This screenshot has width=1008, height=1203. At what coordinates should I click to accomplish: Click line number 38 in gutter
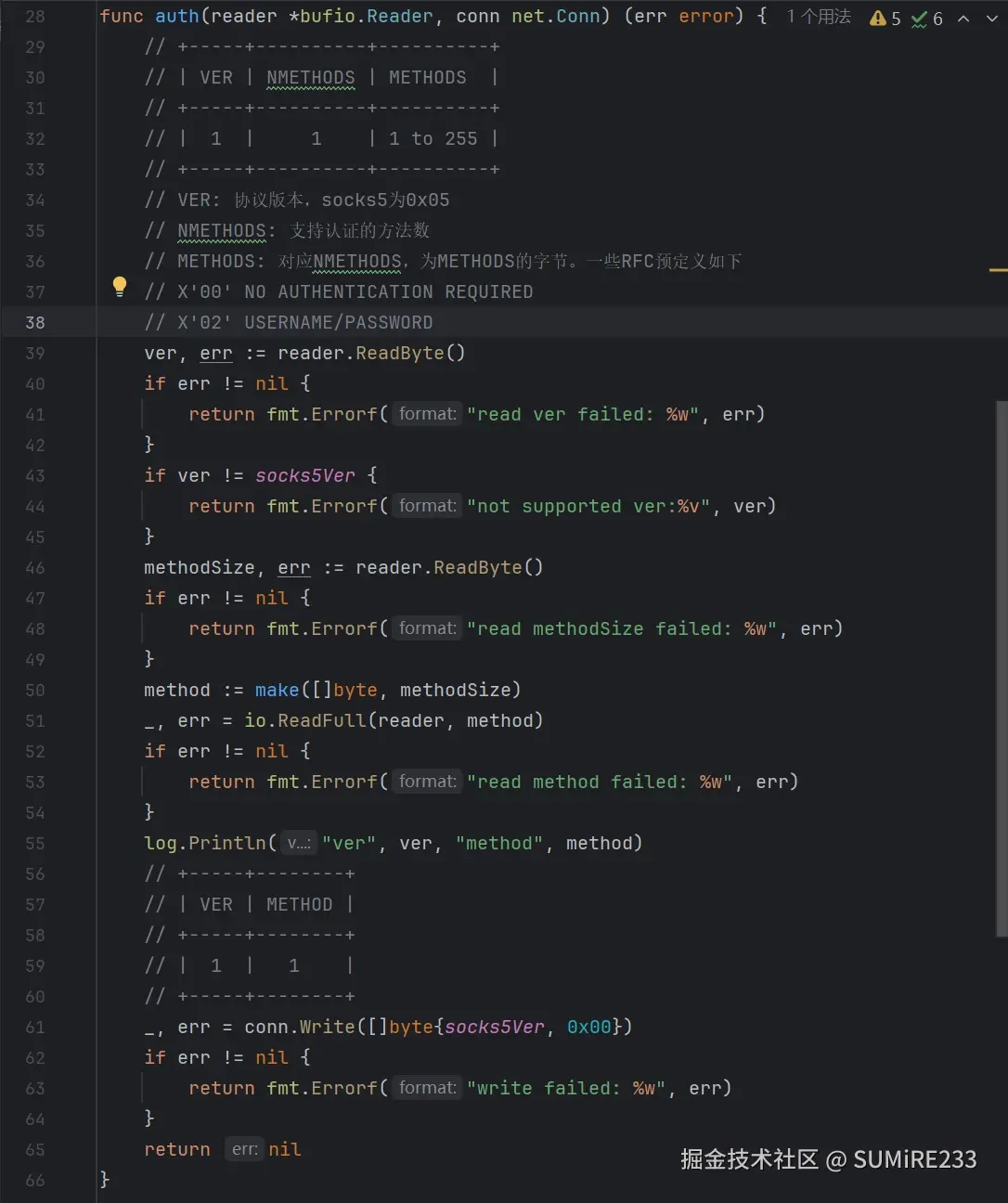pyautogui.click(x=35, y=323)
